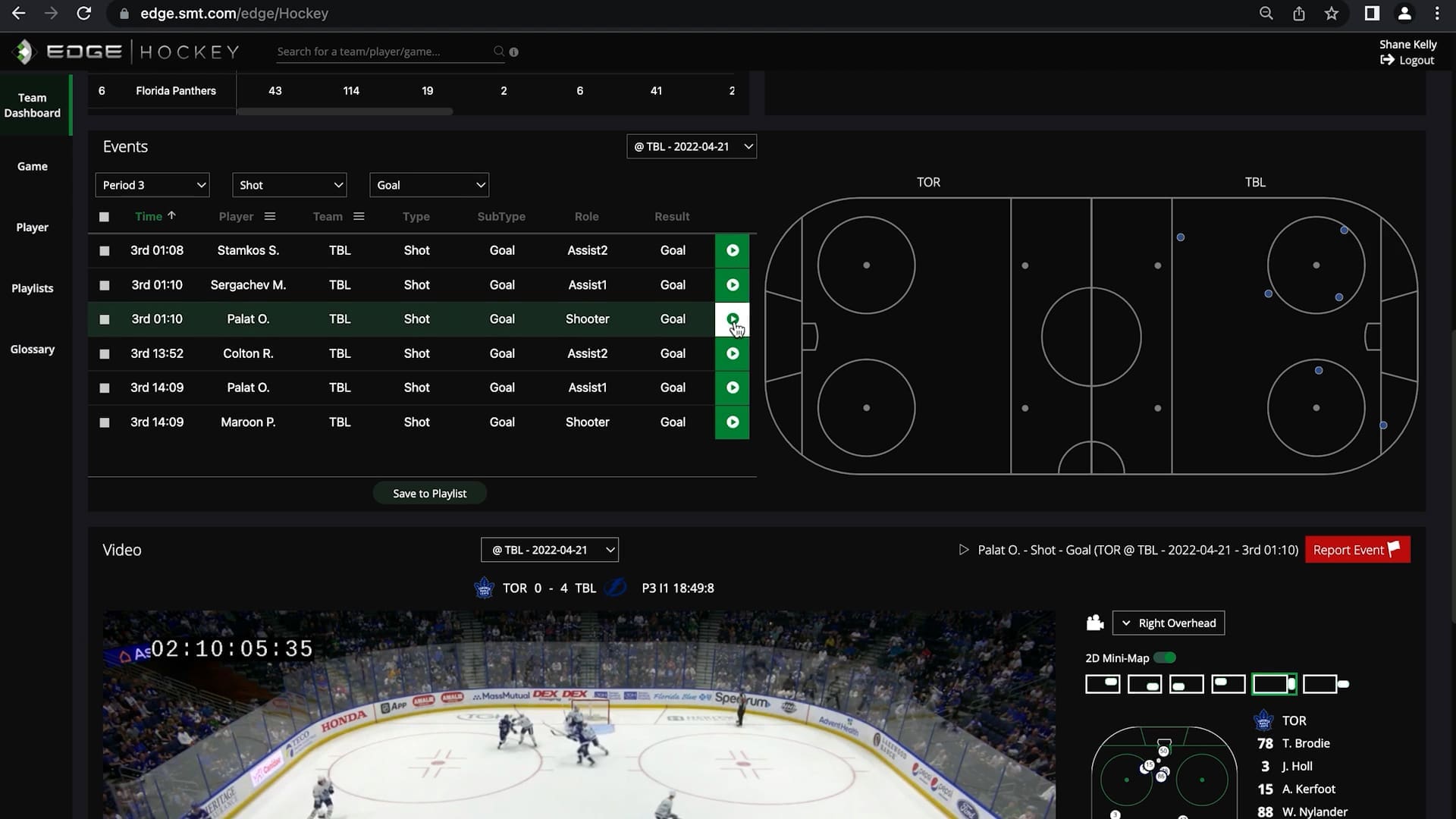Image resolution: width=1456 pixels, height=819 pixels.
Task: Turn off the 2D Mini-Map toggle
Action: [1165, 657]
